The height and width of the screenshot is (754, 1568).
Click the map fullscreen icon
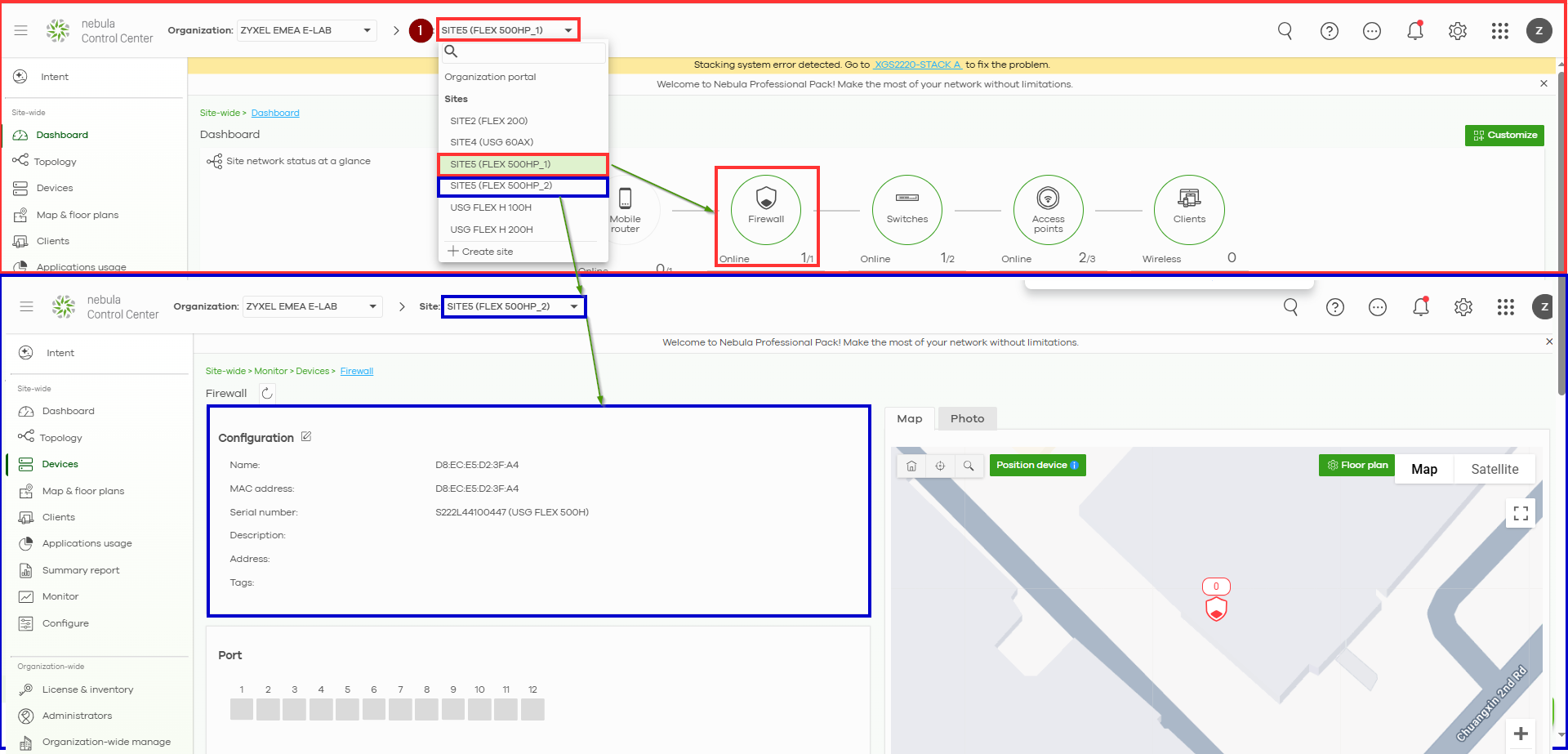tap(1520, 513)
